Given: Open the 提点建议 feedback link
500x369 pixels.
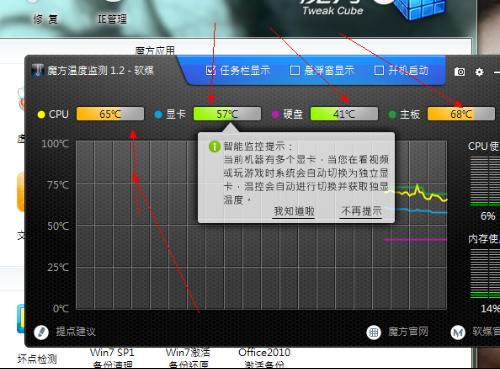Looking at the screenshot, I should tap(76, 332).
